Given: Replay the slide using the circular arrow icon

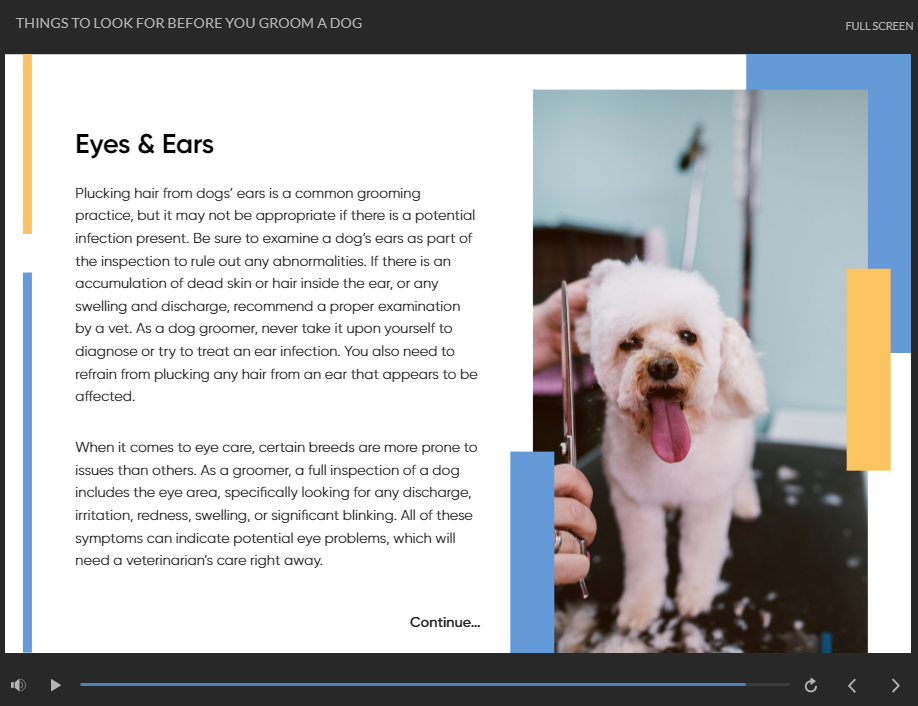Looking at the screenshot, I should coord(811,685).
